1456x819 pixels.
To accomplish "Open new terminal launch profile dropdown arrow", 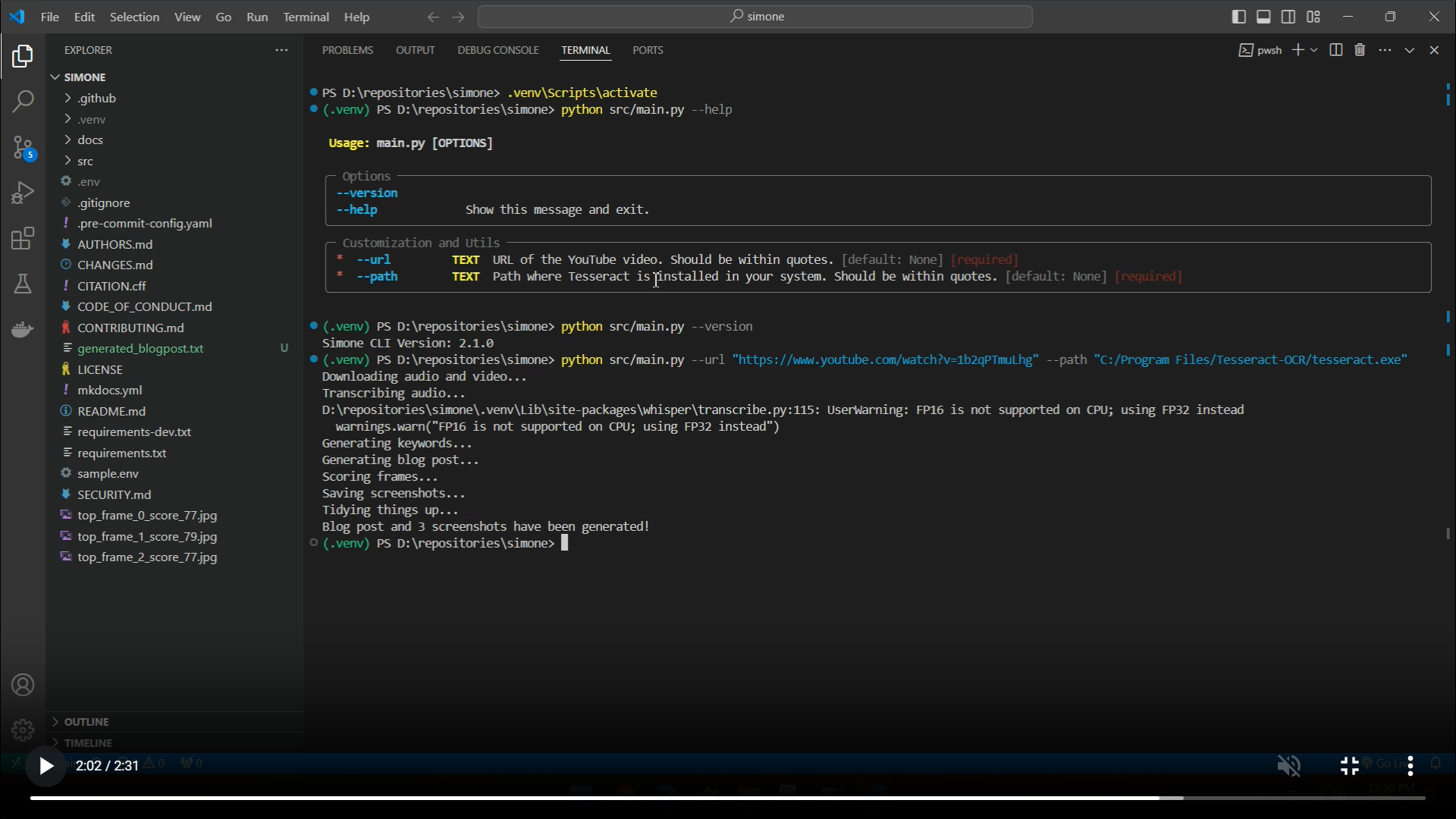I will coord(1314,50).
